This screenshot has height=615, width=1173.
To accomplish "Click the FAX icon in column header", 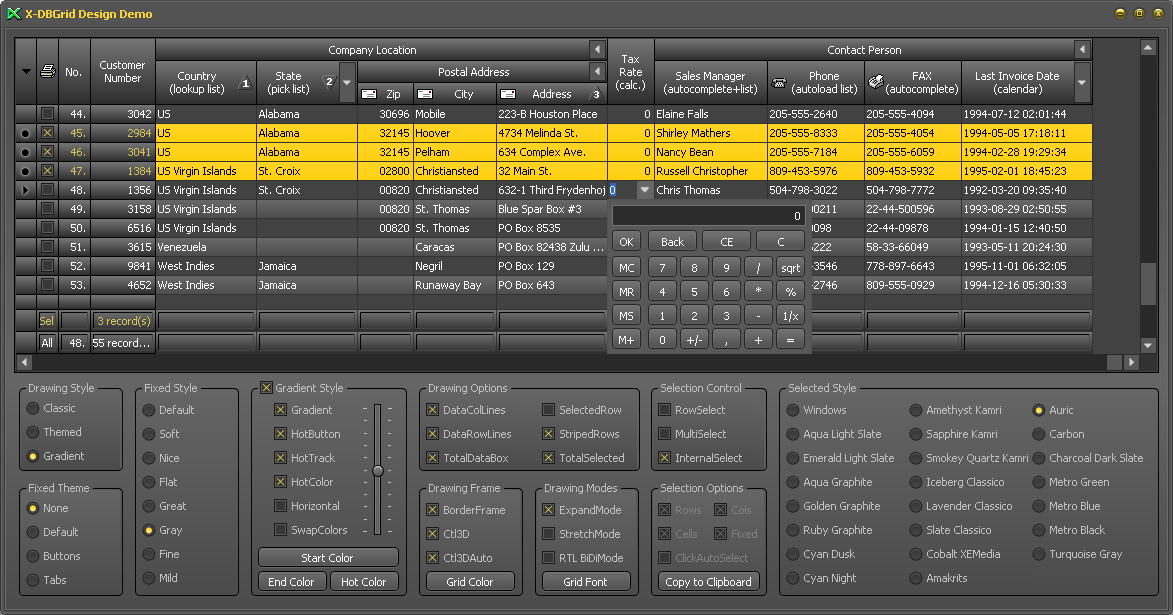I will pos(875,81).
